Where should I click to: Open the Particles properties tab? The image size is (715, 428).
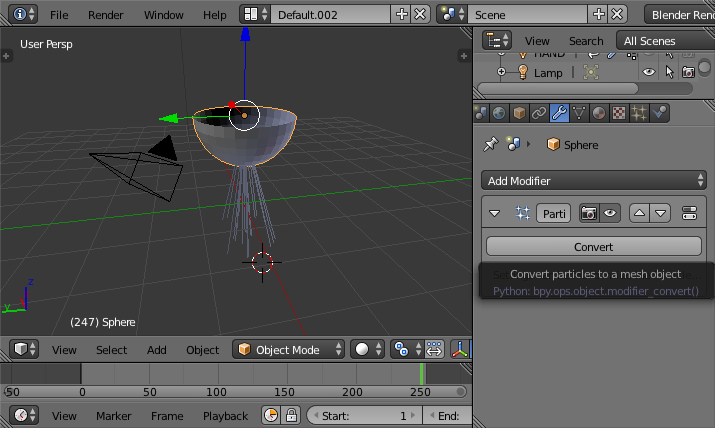point(639,113)
